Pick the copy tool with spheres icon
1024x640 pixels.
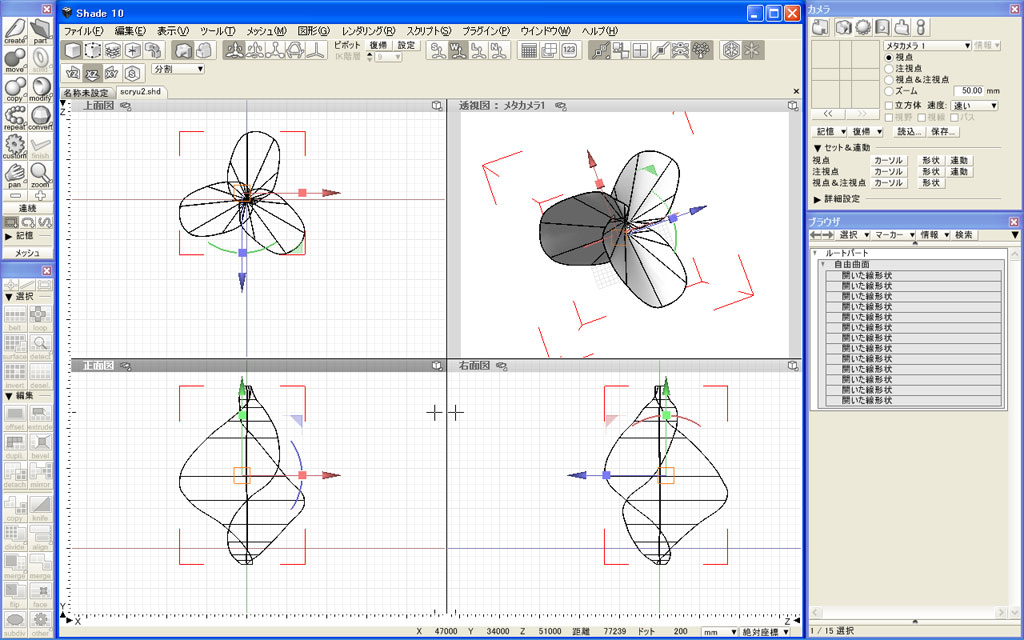[15, 89]
